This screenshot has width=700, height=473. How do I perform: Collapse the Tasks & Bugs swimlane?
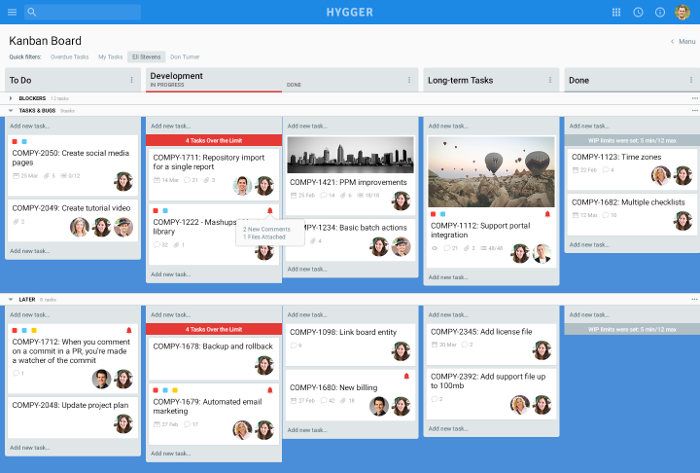point(11,110)
